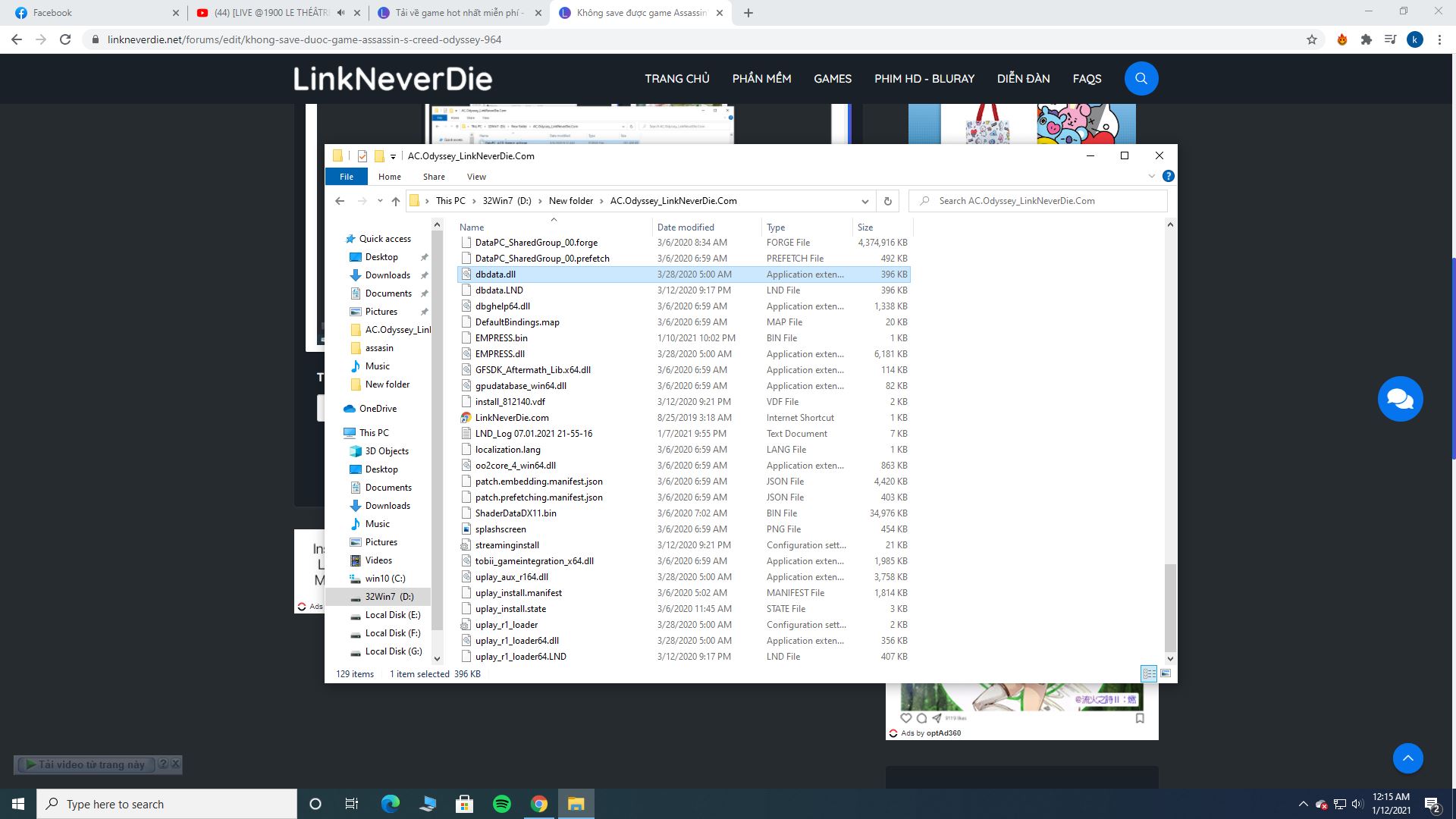Open the Share tab options
The image size is (1456, 819).
coord(433,177)
